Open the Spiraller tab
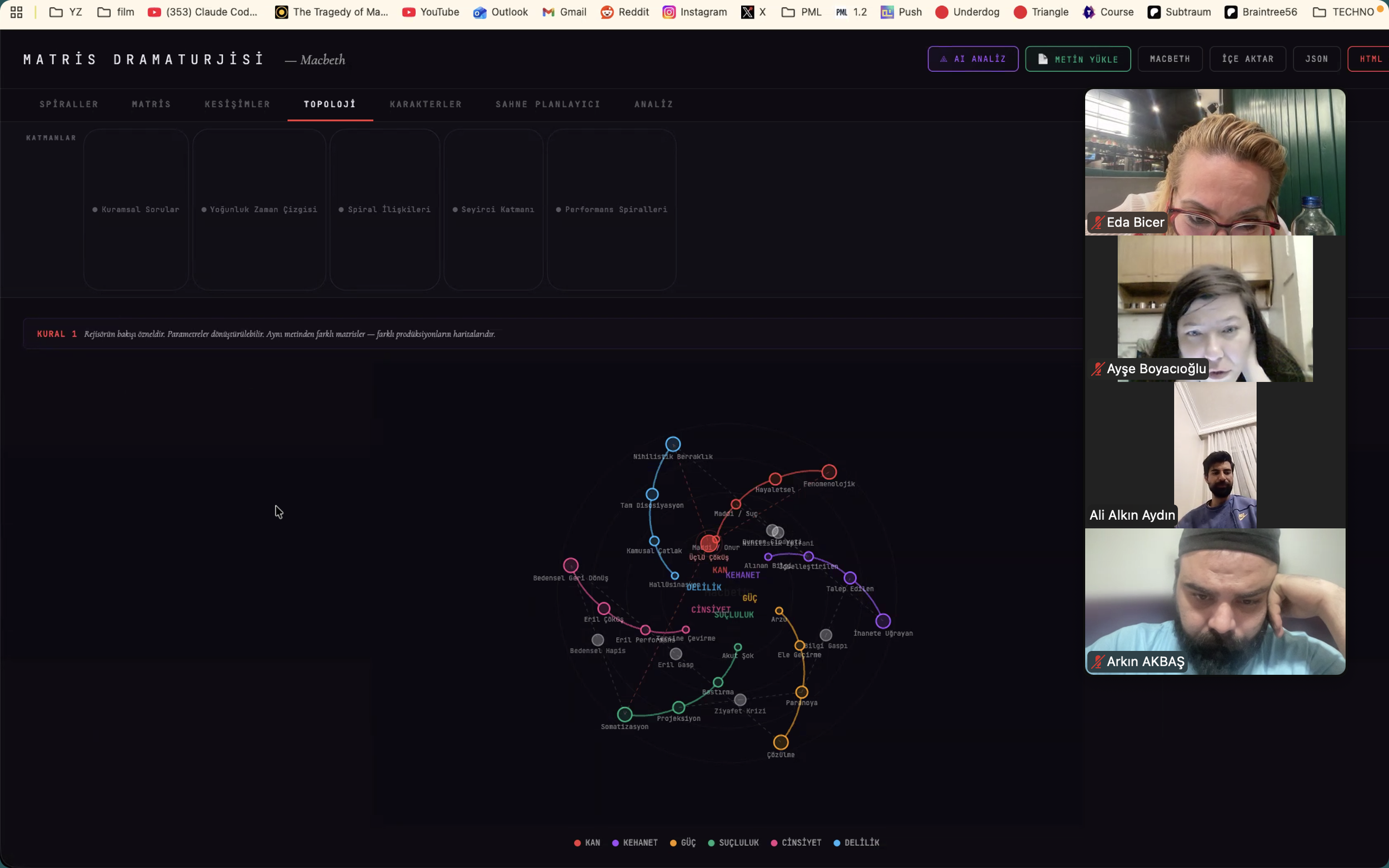The width and height of the screenshot is (1389, 868). [69, 104]
